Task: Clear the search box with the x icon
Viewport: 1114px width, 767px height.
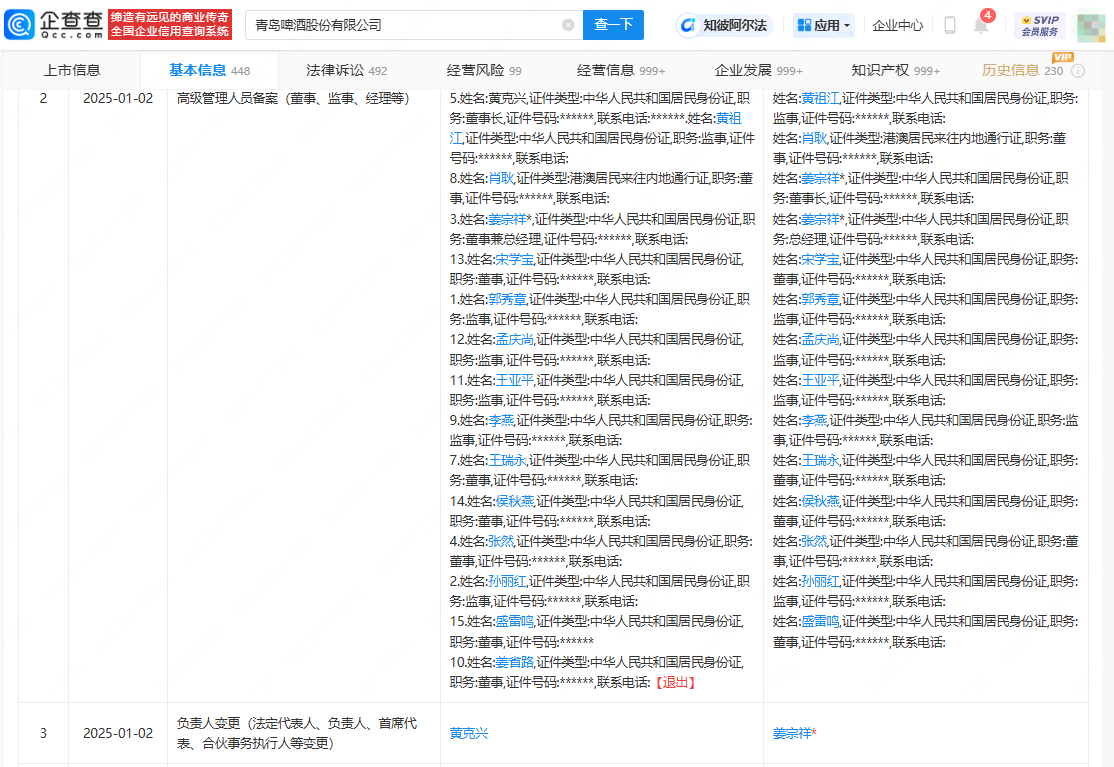Action: [x=568, y=26]
